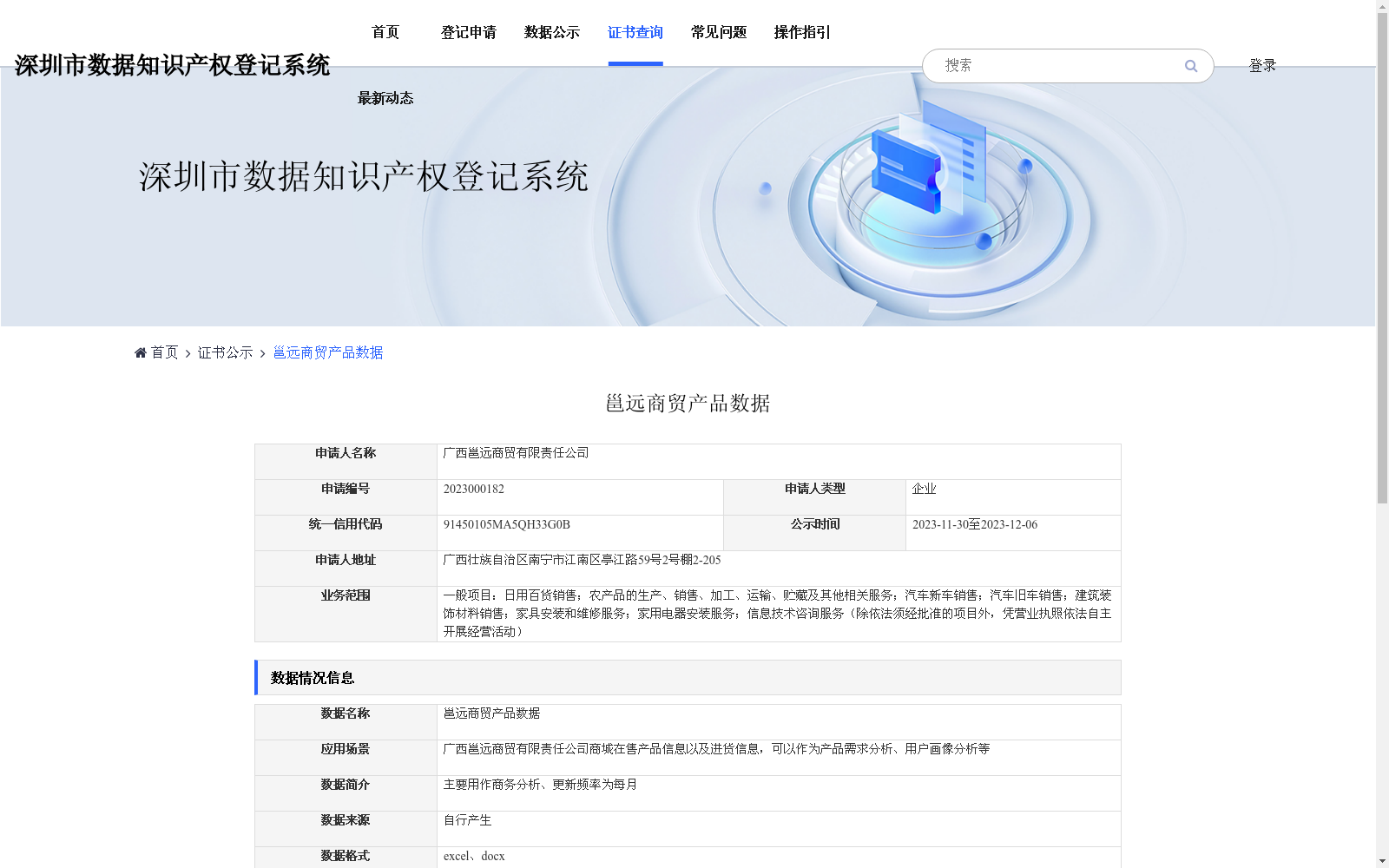Viewport: 1389px width, 868px height.
Task: Click the 数据简介 label cell
Action: point(346,793)
